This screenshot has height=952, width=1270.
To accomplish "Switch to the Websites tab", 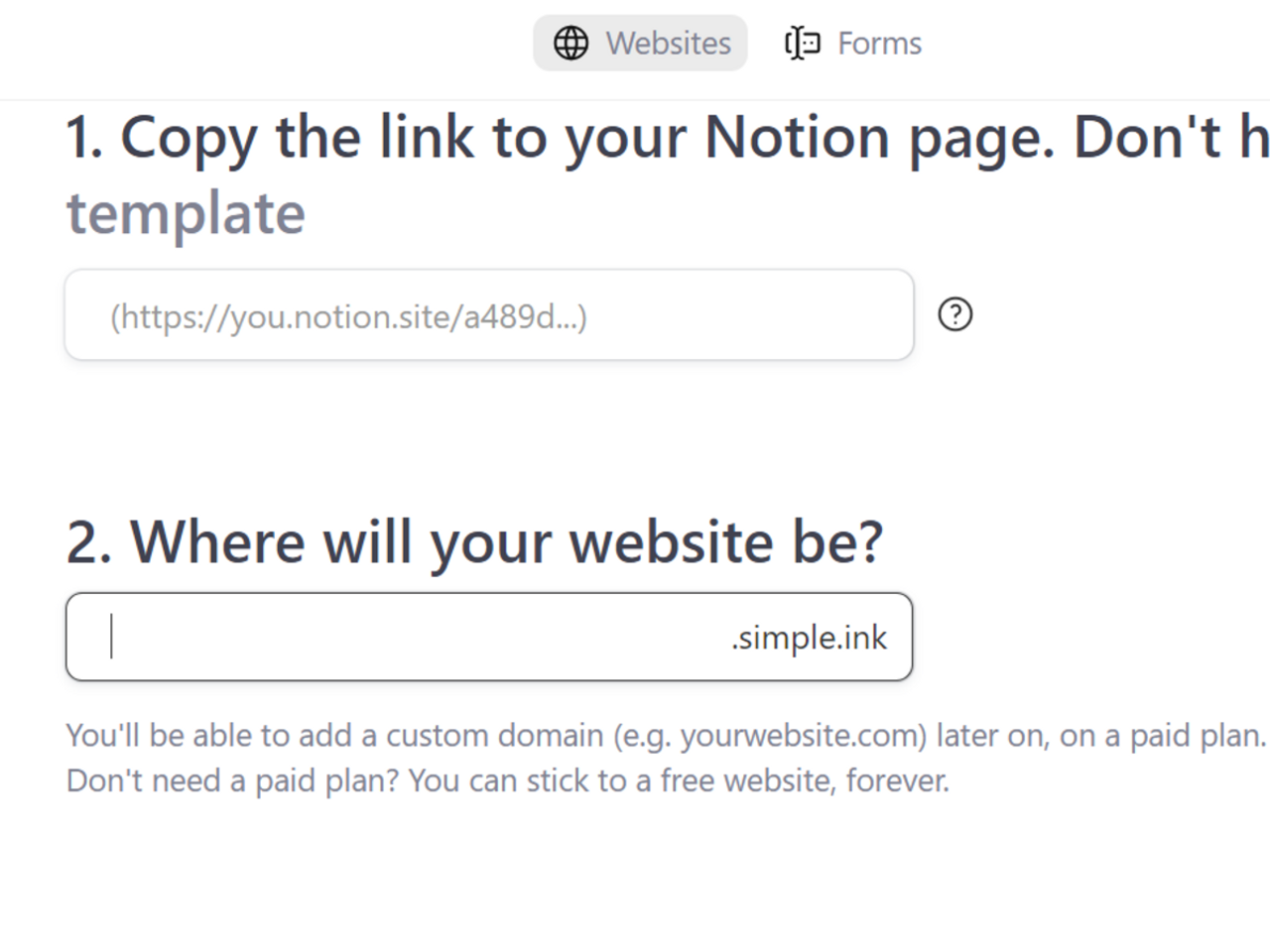I will point(668,44).
